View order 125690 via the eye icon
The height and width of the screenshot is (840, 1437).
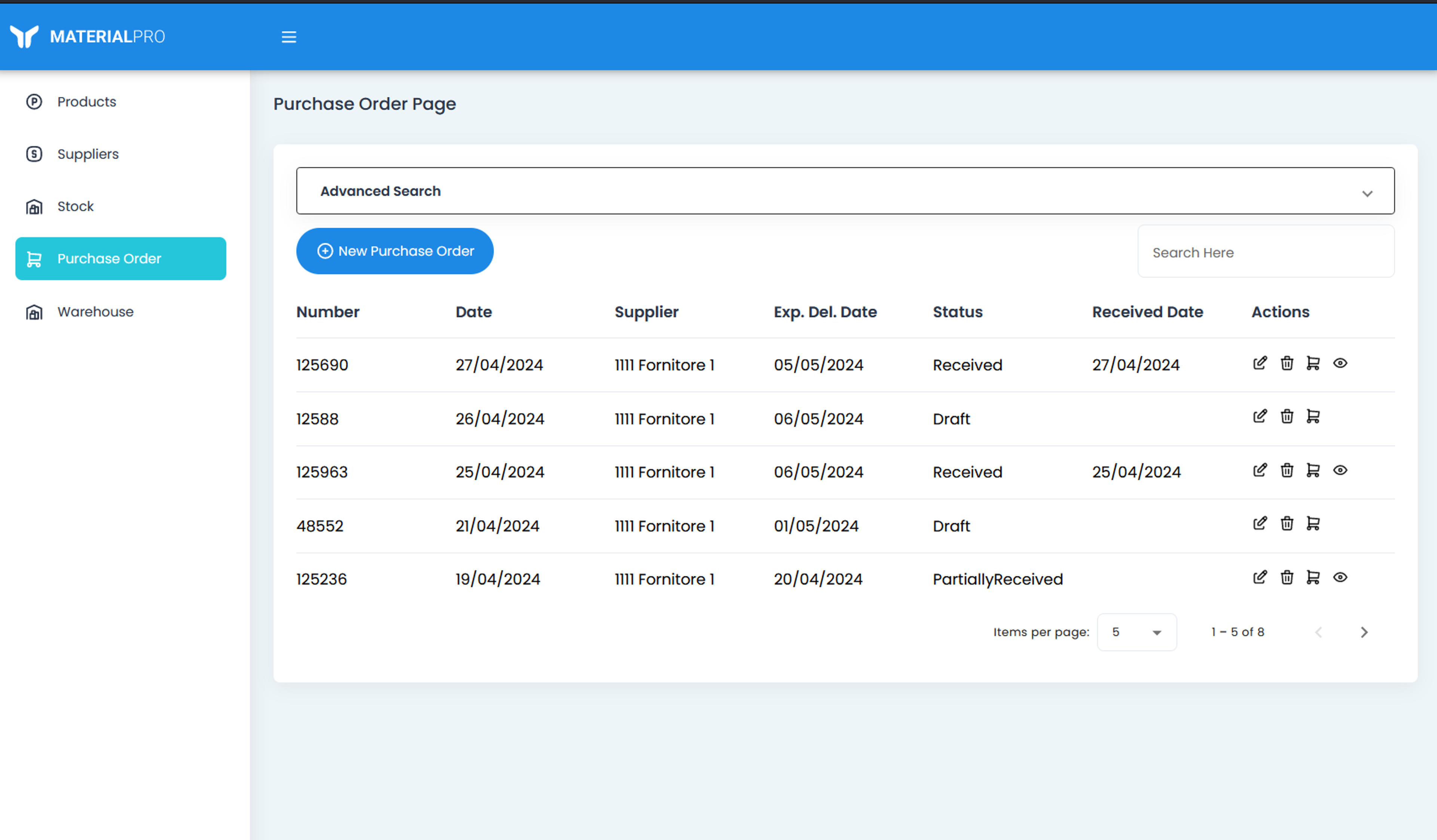pyautogui.click(x=1340, y=363)
